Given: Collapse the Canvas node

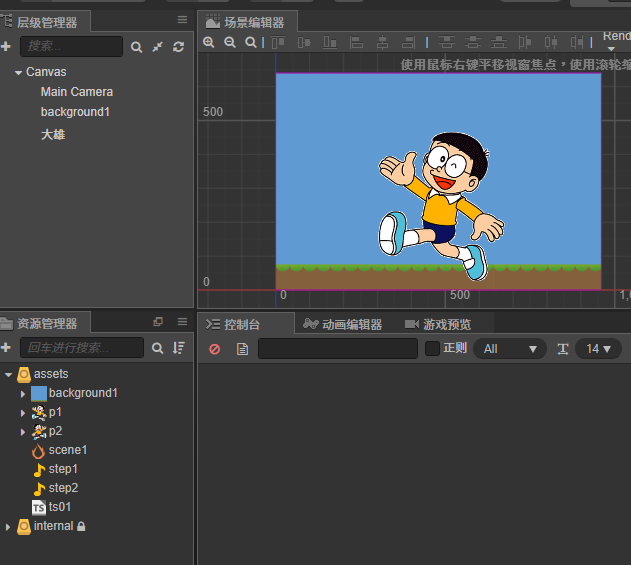Looking at the screenshot, I should point(18,73).
